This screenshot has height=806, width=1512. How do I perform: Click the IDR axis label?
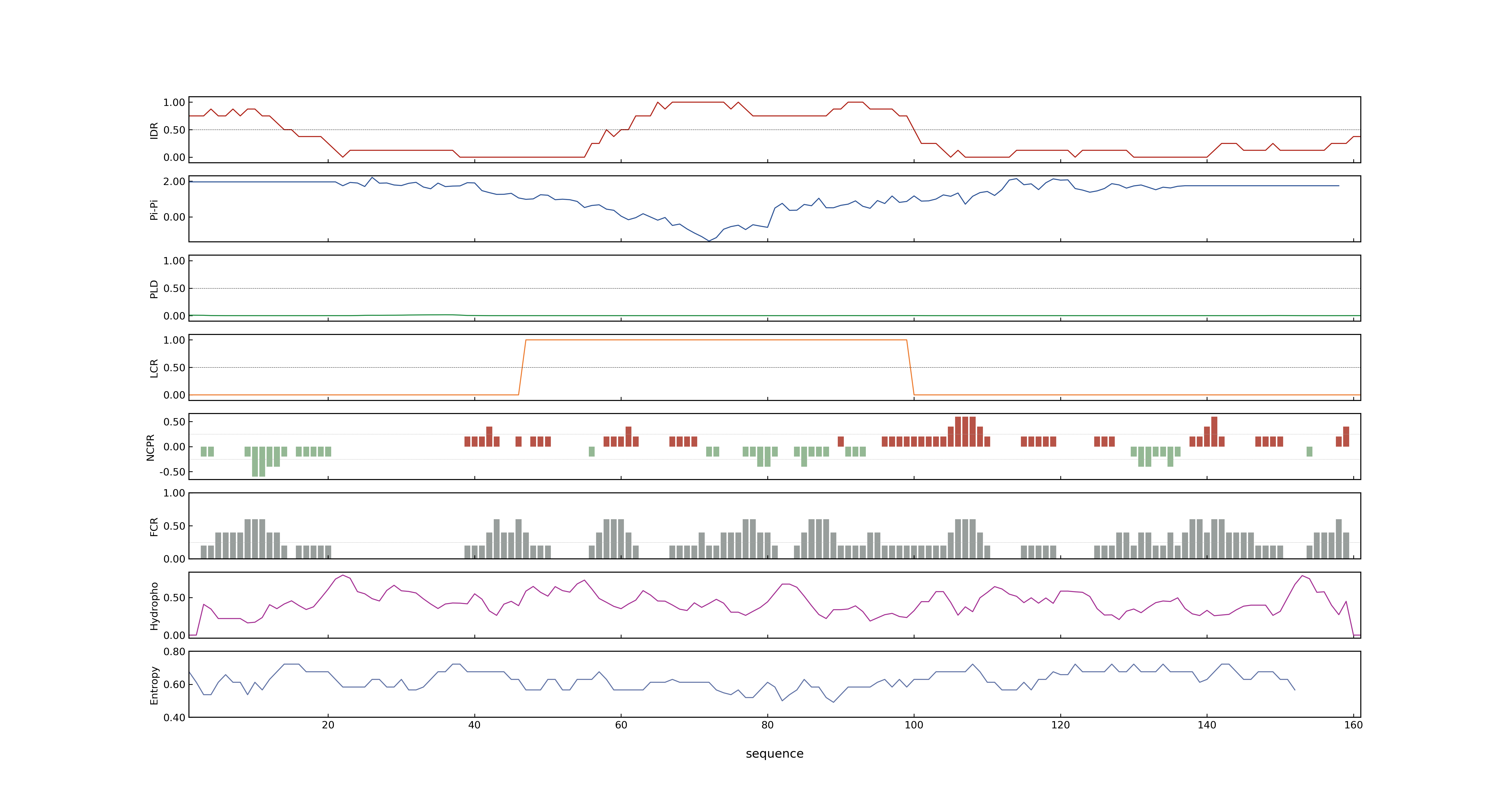point(154,130)
